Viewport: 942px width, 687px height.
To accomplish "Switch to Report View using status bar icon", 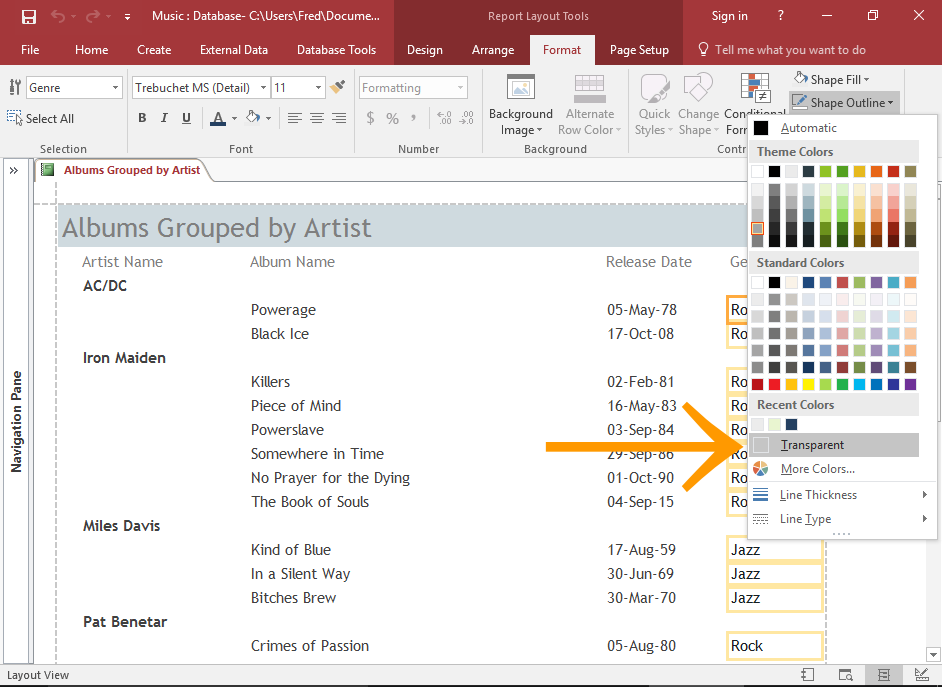I will pos(807,675).
